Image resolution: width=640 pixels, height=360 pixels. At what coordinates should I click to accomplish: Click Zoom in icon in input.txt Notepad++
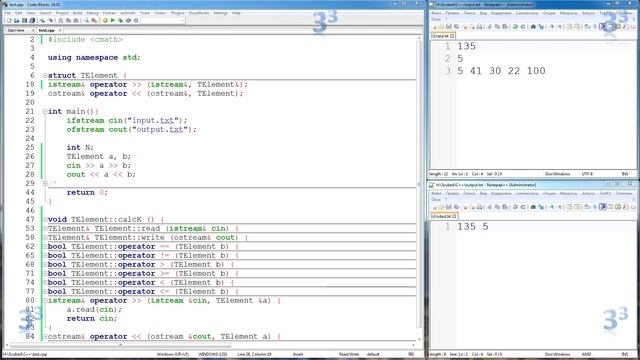tap(551, 27)
